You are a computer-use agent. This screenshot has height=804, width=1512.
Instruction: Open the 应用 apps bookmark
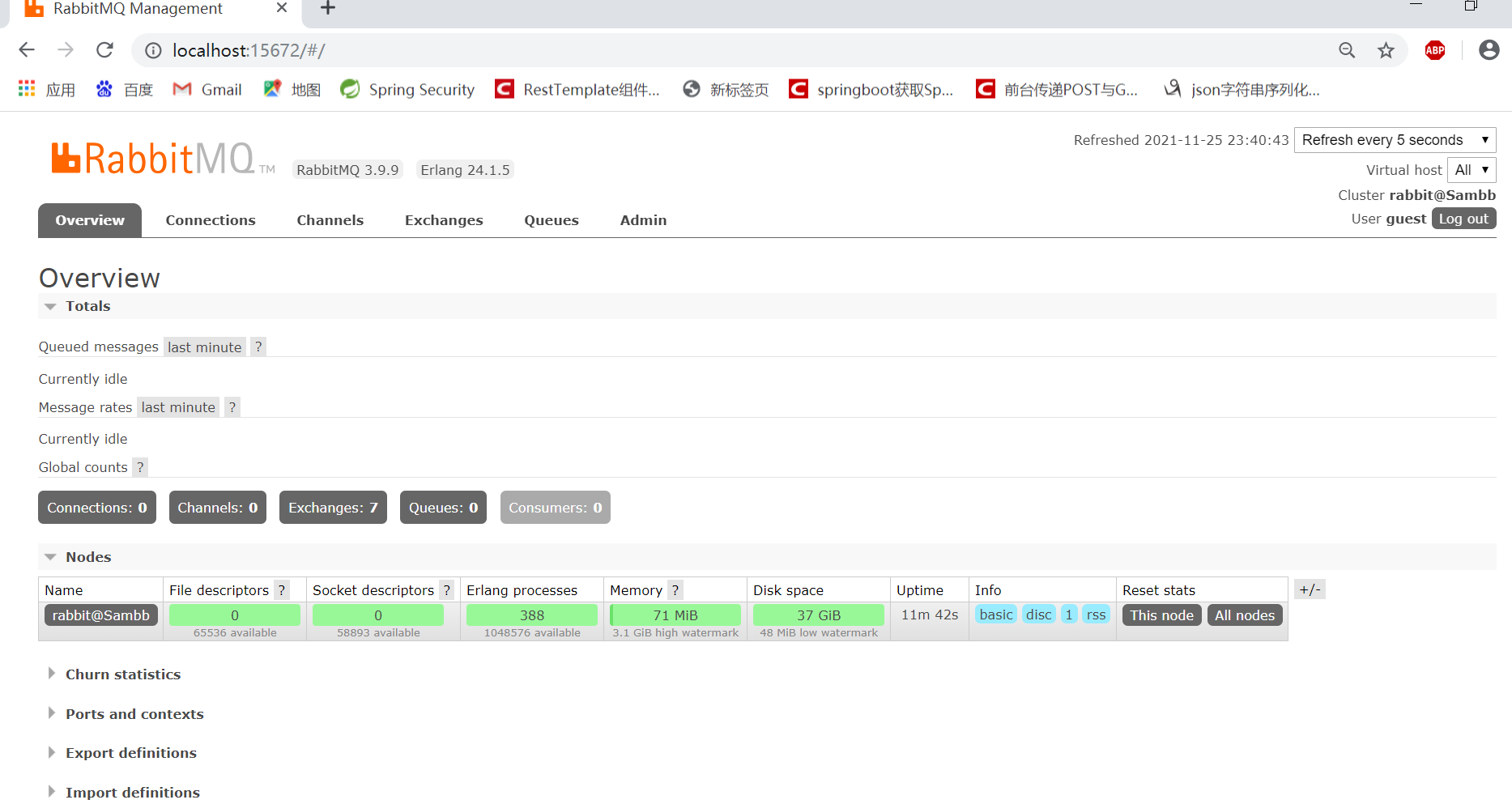pos(47,89)
